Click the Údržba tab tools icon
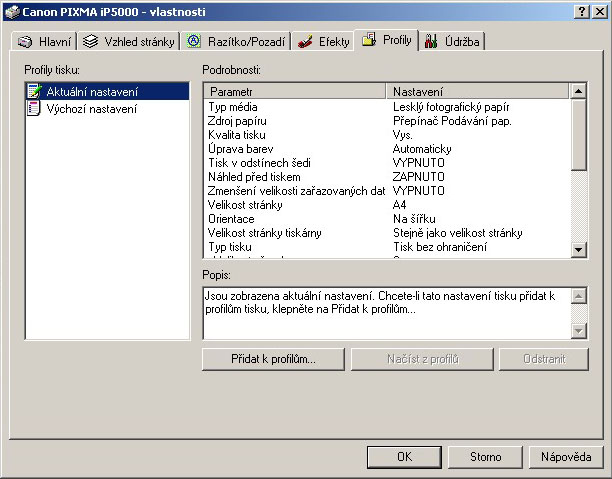 (x=431, y=41)
